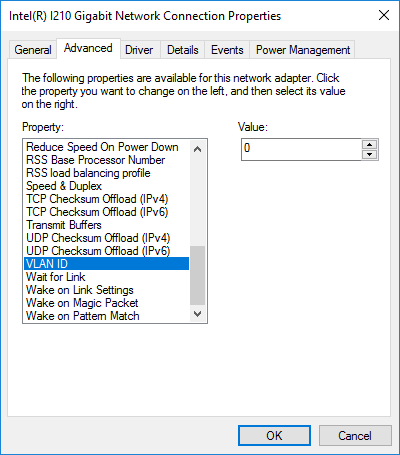Click the property list scroll down arrow
Image resolution: width=400 pixels, height=455 pixels.
197,314
